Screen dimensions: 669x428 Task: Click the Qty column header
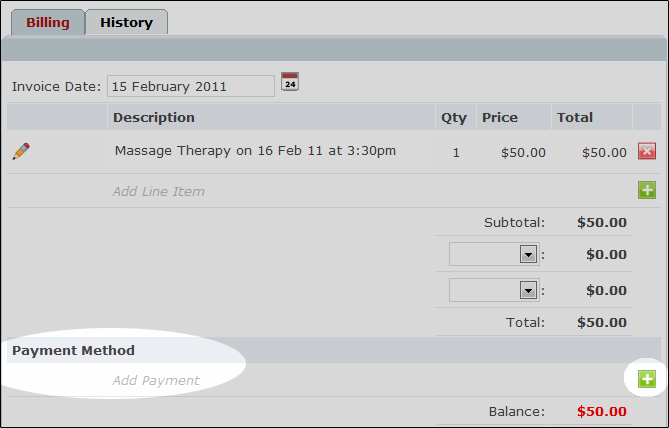coord(454,118)
